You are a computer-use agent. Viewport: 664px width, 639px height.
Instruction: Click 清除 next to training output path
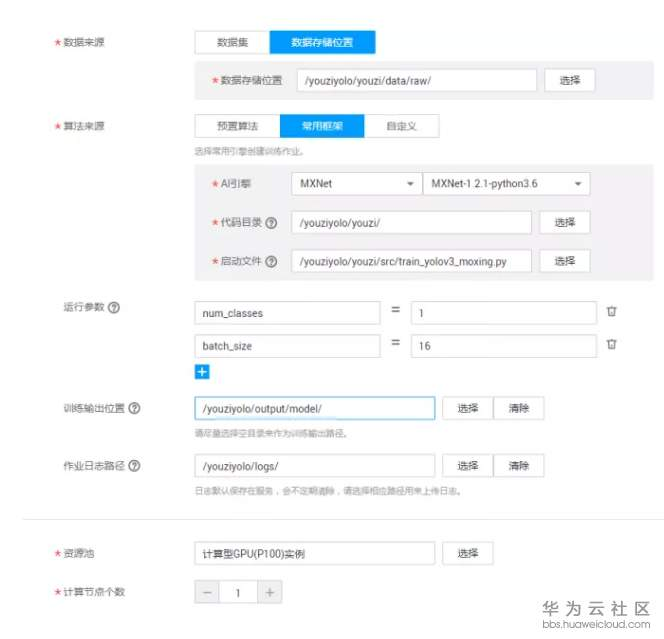[519, 408]
